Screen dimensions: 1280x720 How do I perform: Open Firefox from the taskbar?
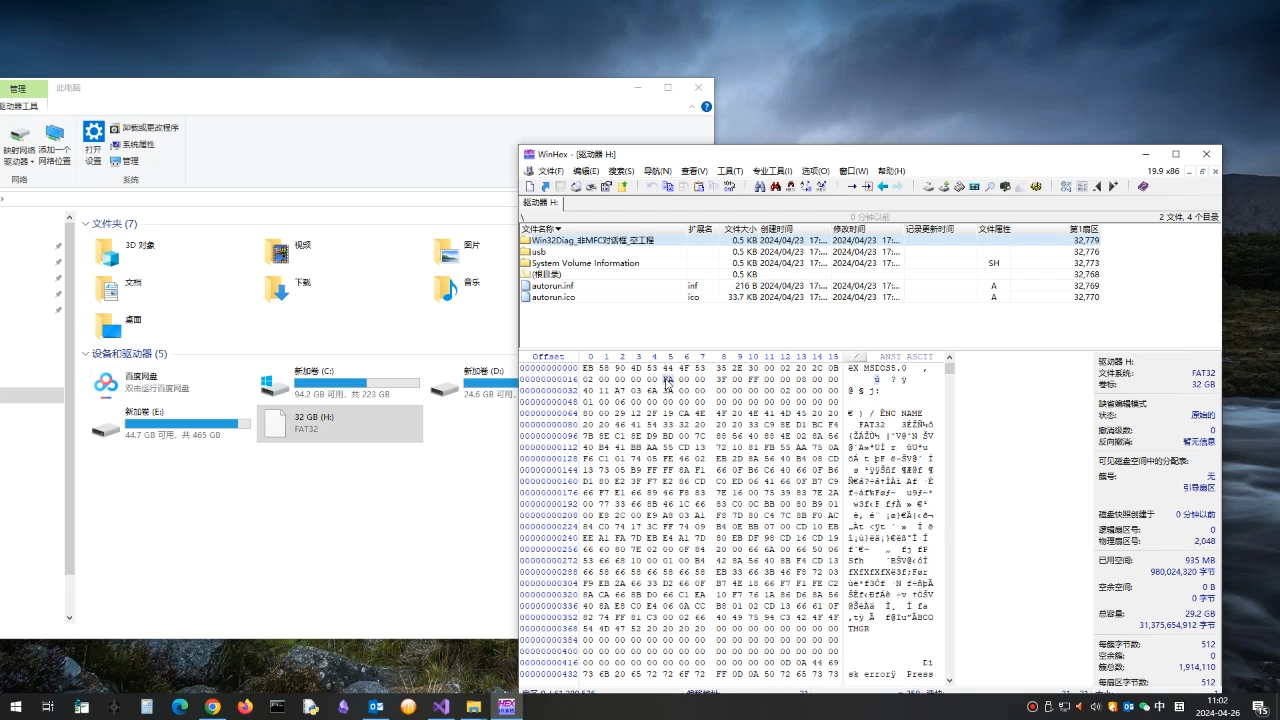(x=245, y=706)
